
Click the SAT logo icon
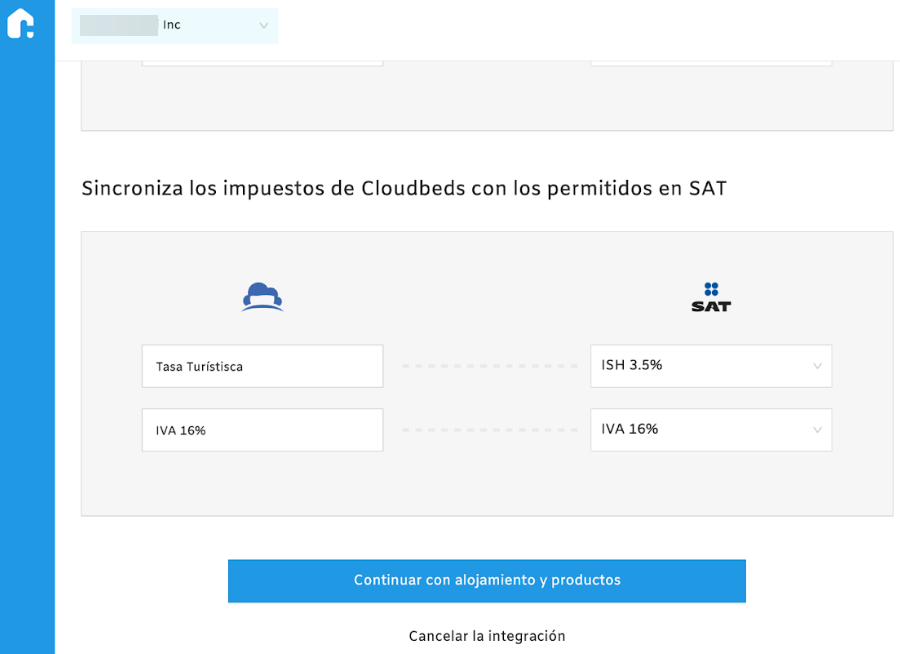point(711,297)
